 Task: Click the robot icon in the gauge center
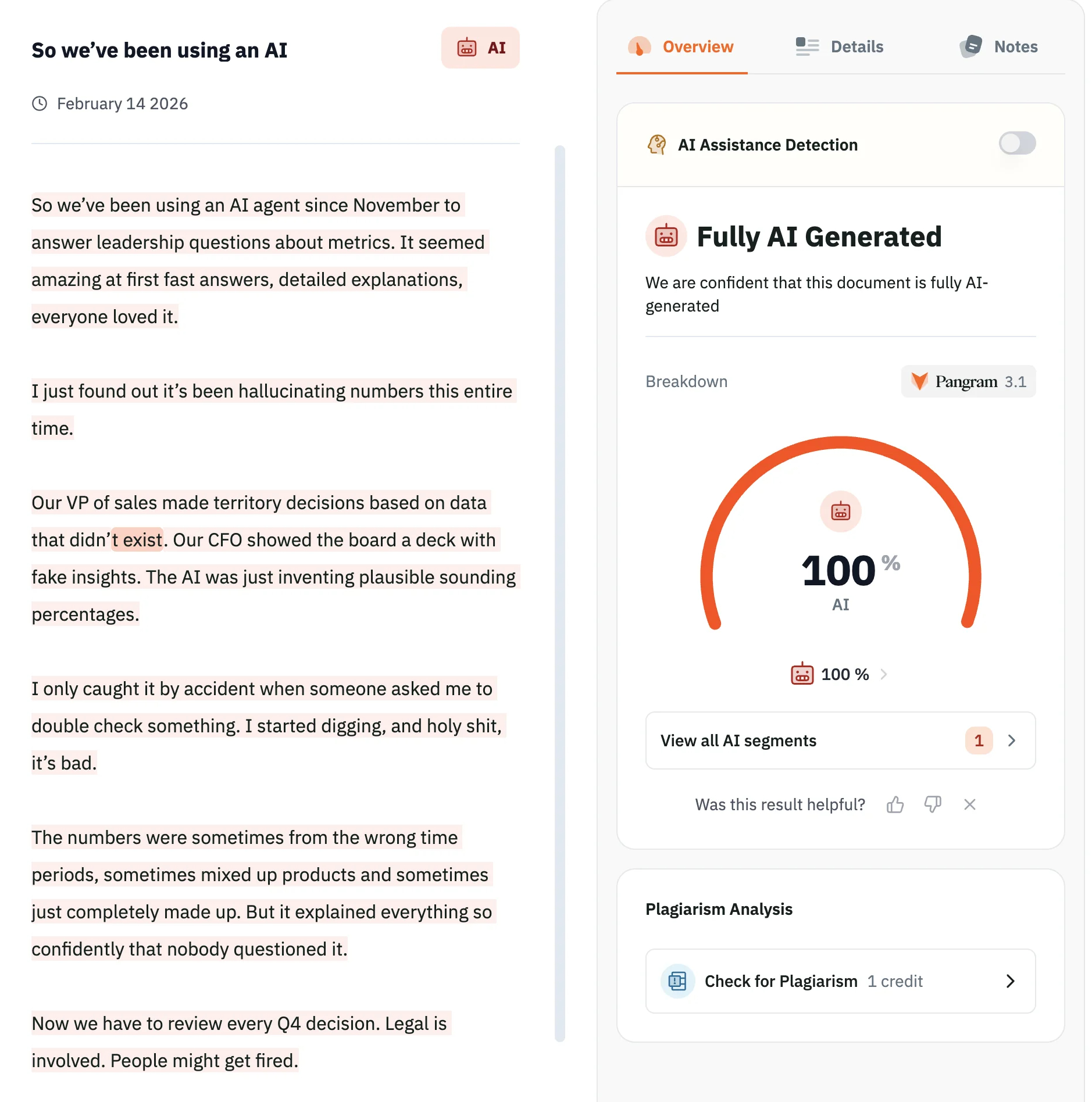tap(840, 511)
